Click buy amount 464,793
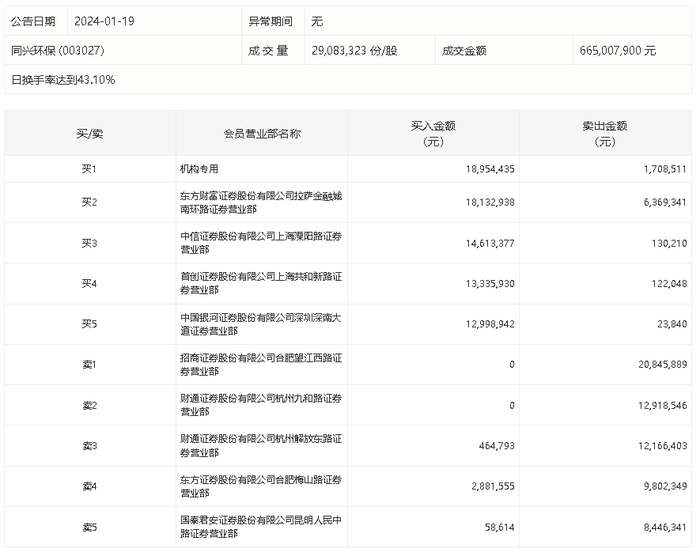Screen dimensions: 700x556 point(496,446)
